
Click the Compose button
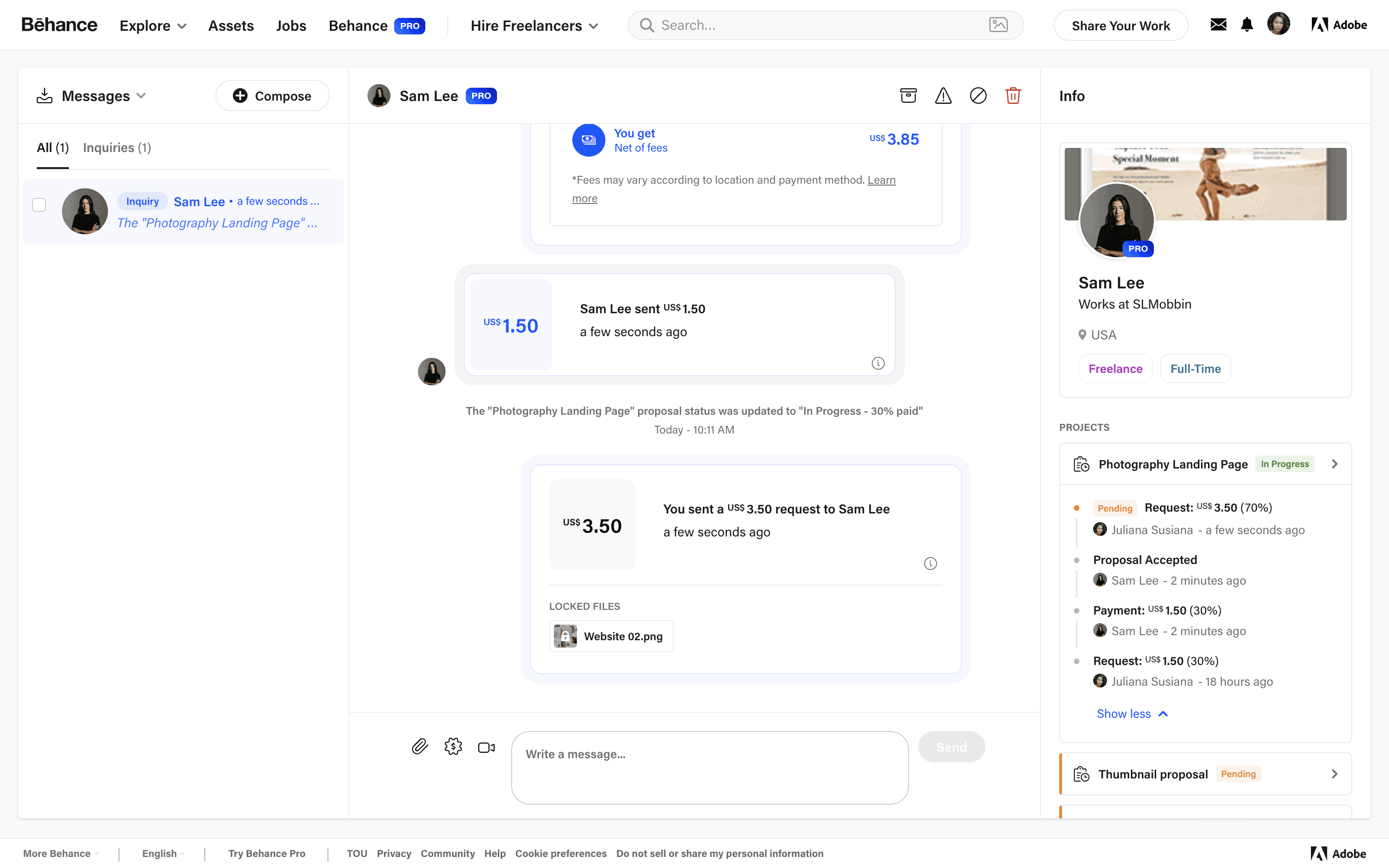(272, 96)
